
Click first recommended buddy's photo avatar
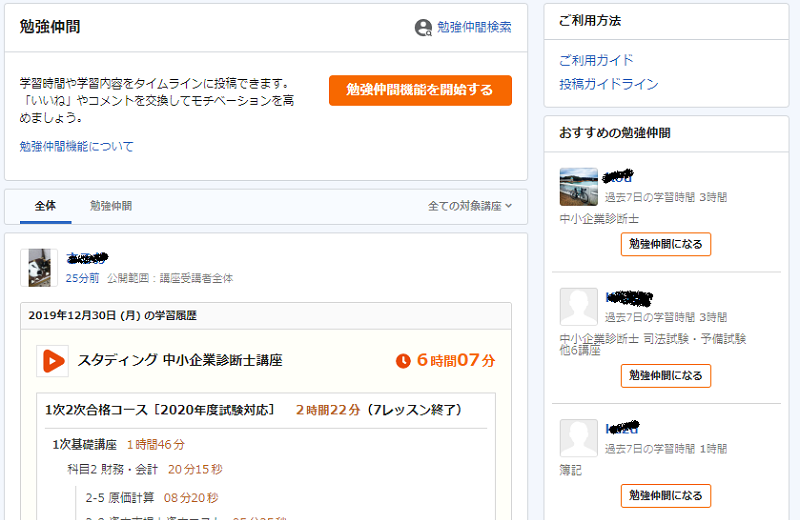[x=579, y=187]
